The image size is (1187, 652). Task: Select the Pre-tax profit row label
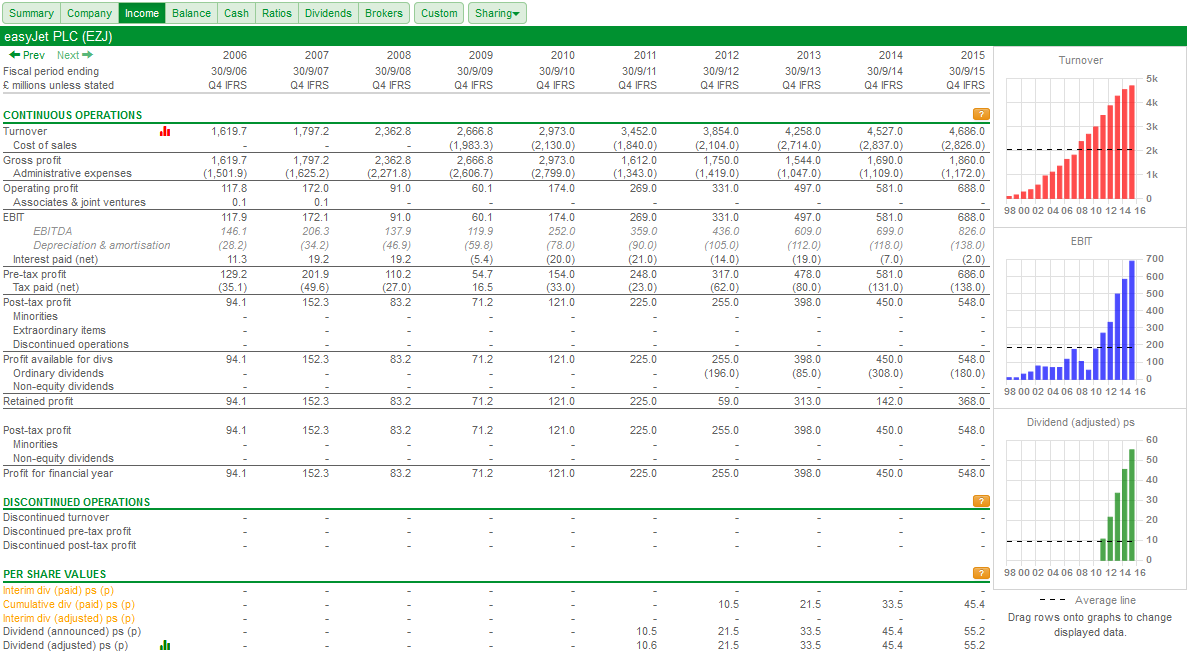(x=35, y=274)
